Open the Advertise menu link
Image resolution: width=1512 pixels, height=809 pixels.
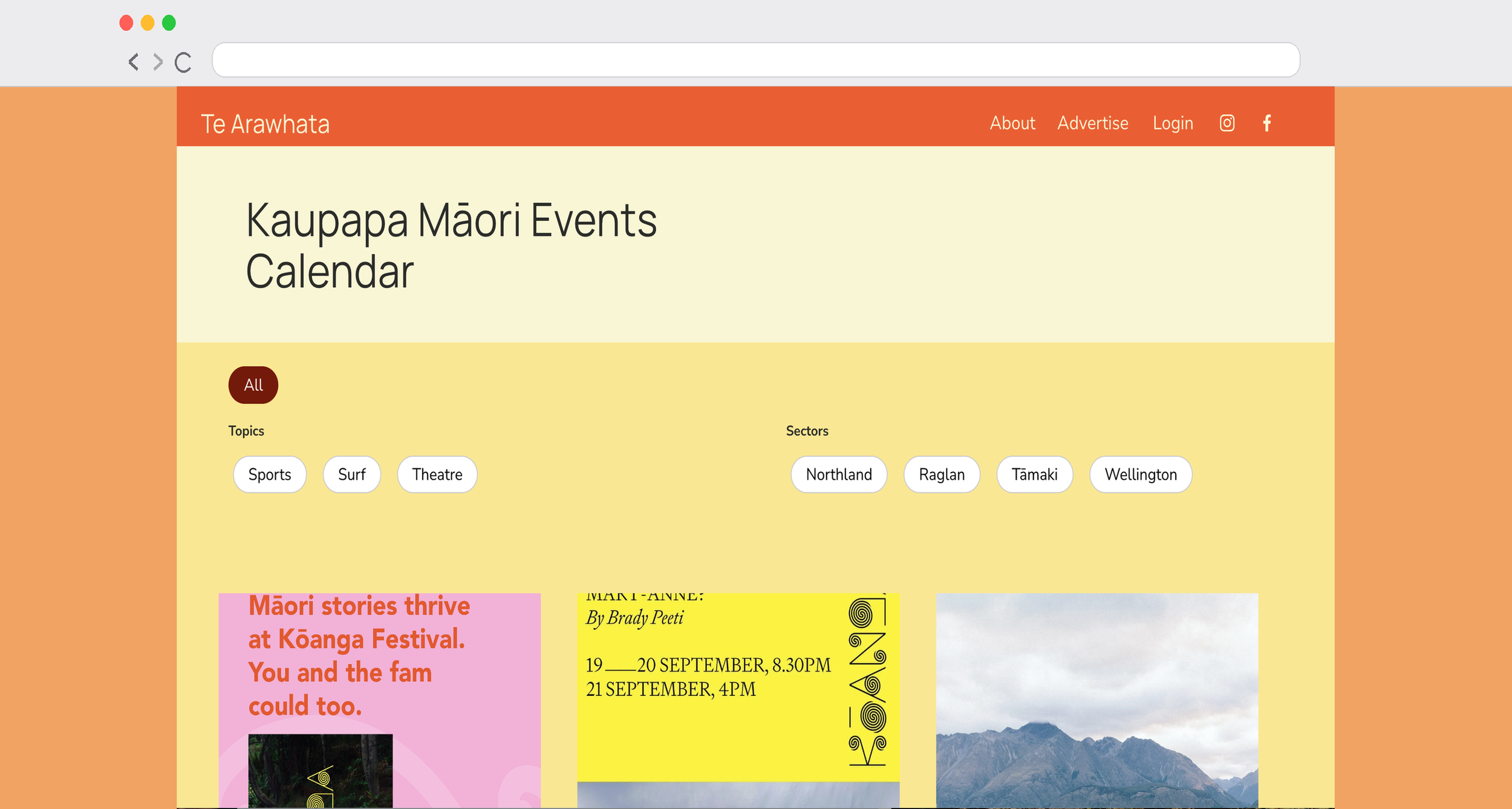(x=1093, y=123)
